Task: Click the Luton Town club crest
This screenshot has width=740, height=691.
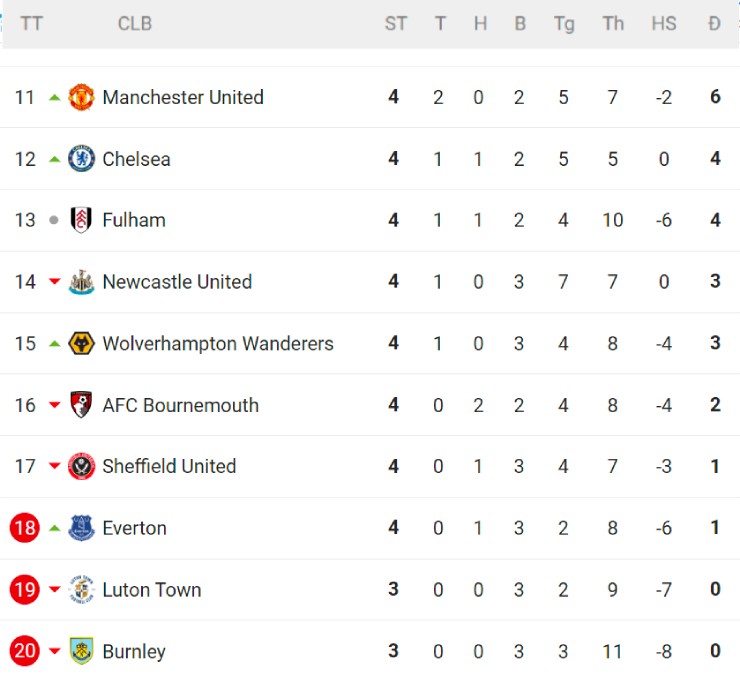Action: coord(81,590)
